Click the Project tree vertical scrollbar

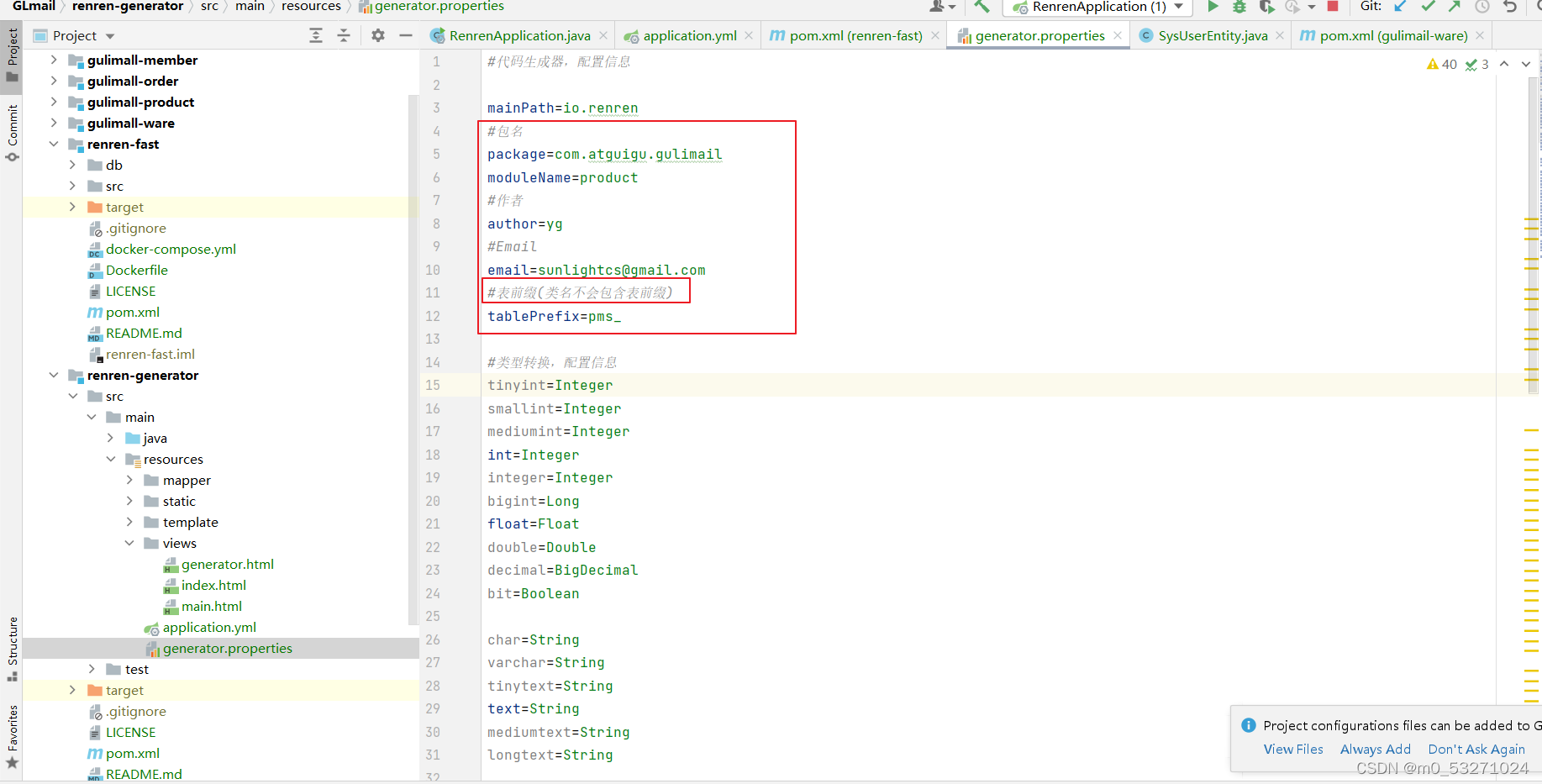point(413,360)
